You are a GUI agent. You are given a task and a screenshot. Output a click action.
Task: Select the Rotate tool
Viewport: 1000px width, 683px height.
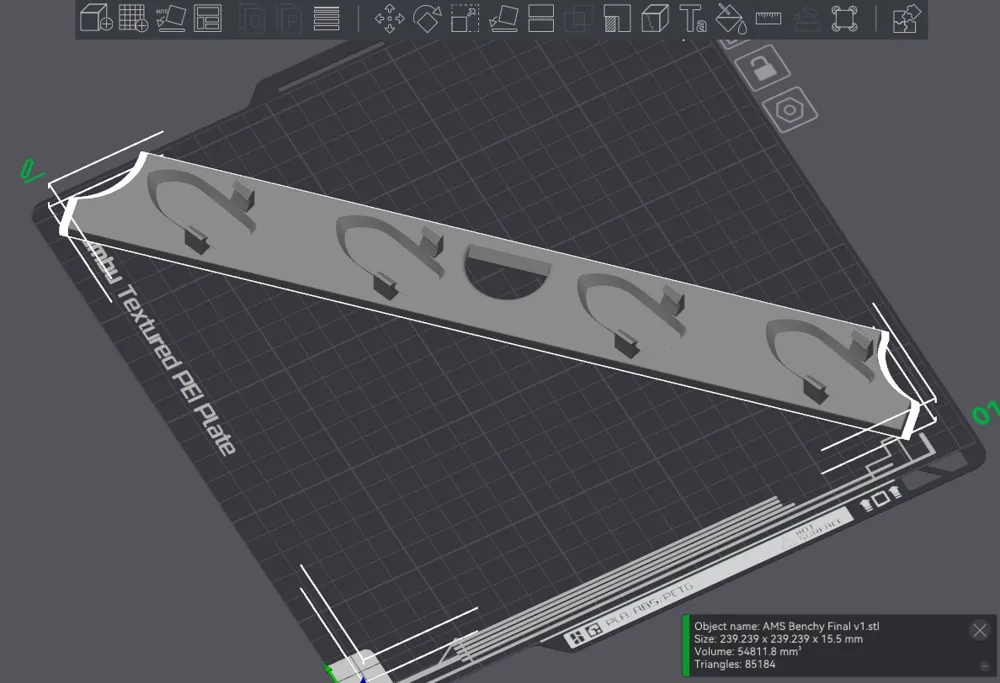[x=427, y=18]
